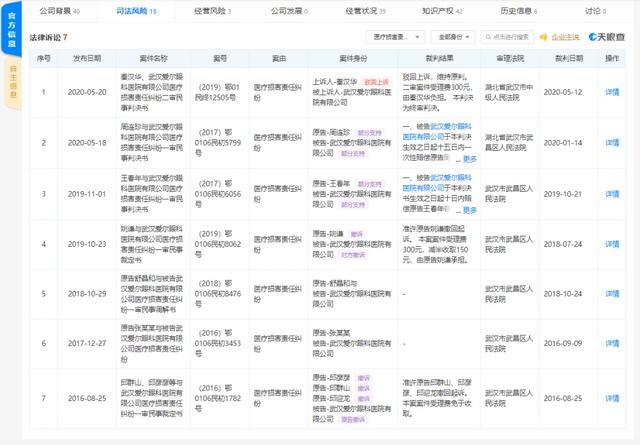This screenshot has height=445, width=640.
Task: Expand the 医疗损害责任 case-cause filter dropdown
Action: pyautogui.click(x=395, y=37)
